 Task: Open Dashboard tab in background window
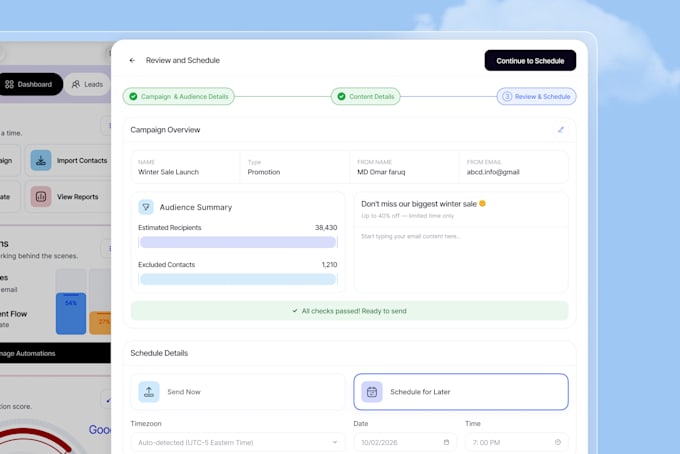click(x=29, y=84)
